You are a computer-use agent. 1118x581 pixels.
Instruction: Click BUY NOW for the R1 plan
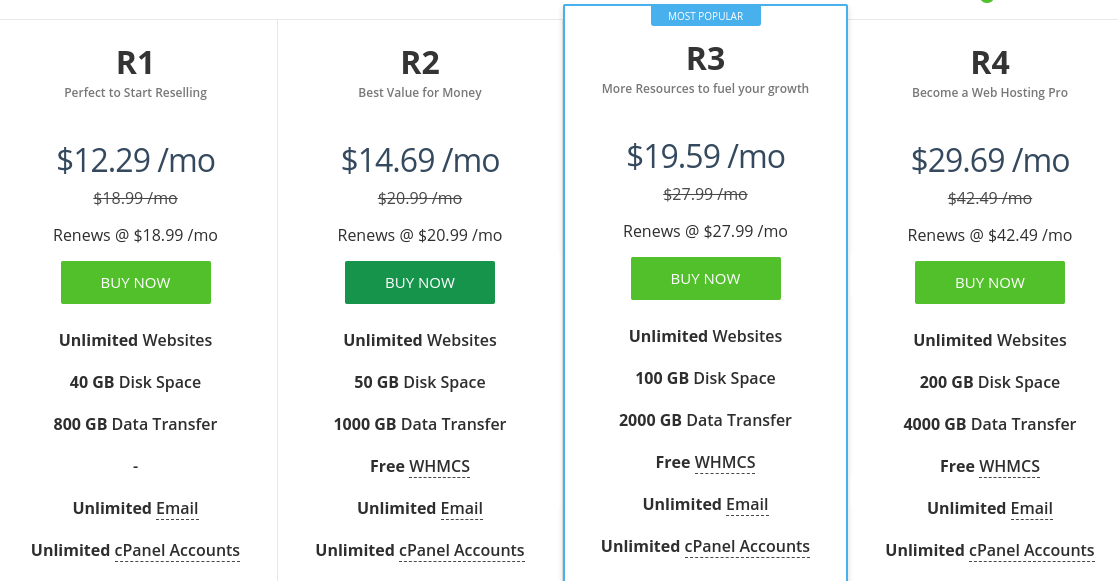[136, 283]
